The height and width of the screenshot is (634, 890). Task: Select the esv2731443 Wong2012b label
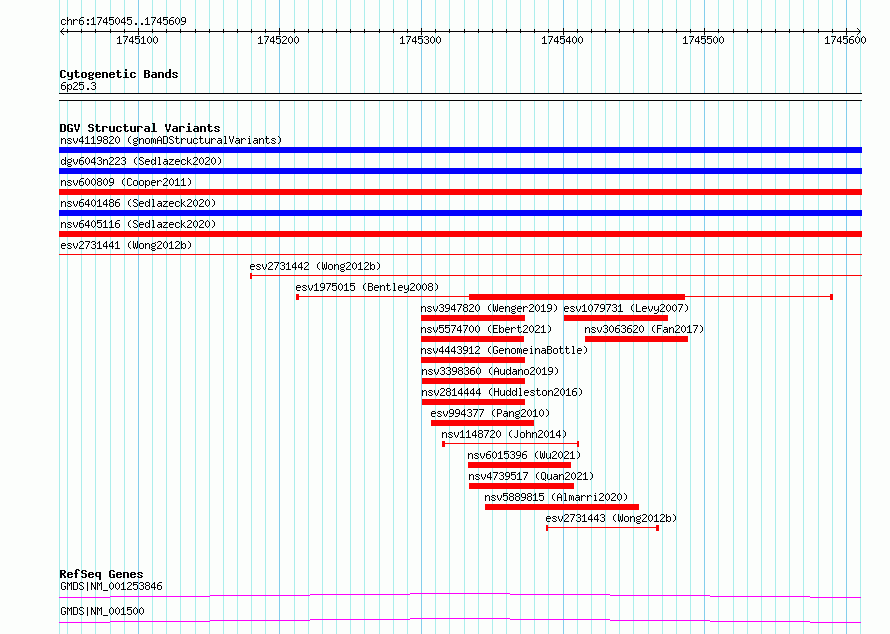(611, 518)
